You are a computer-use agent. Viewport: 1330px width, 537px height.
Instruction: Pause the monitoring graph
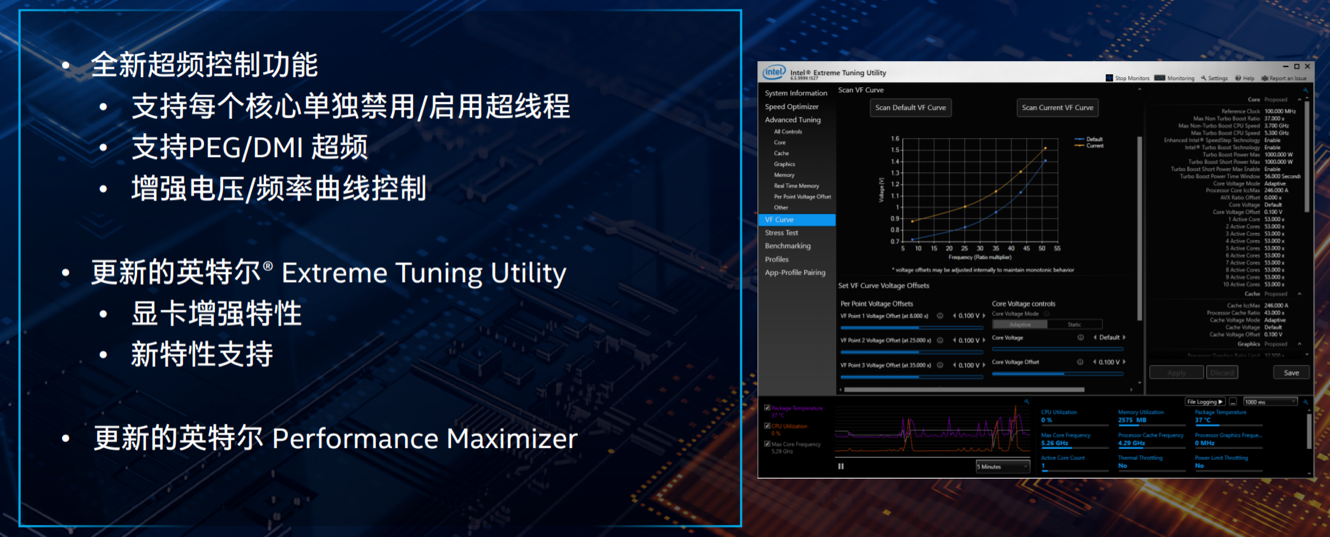[x=841, y=466]
